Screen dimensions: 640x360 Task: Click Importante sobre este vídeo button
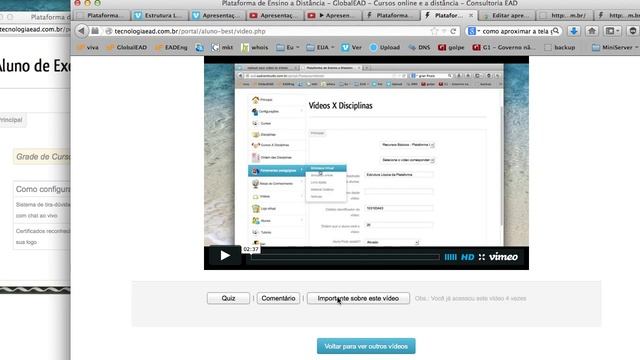pos(358,298)
